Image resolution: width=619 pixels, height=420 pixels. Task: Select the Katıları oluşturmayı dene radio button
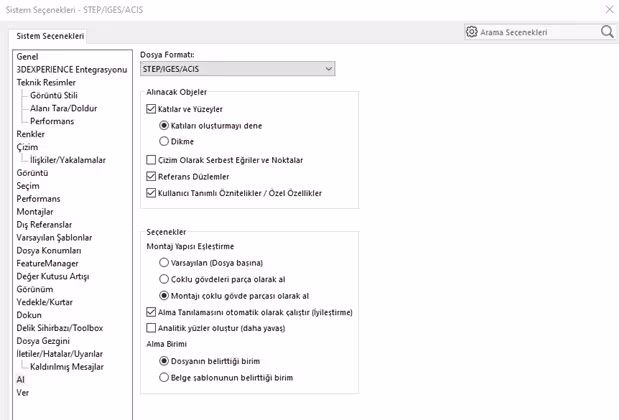pos(164,126)
